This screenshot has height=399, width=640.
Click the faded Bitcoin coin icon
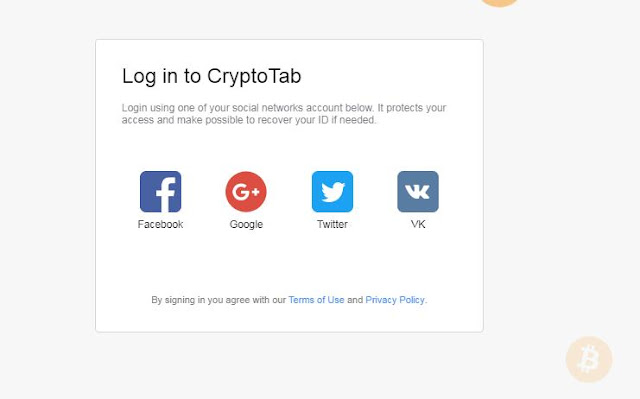coord(589,359)
